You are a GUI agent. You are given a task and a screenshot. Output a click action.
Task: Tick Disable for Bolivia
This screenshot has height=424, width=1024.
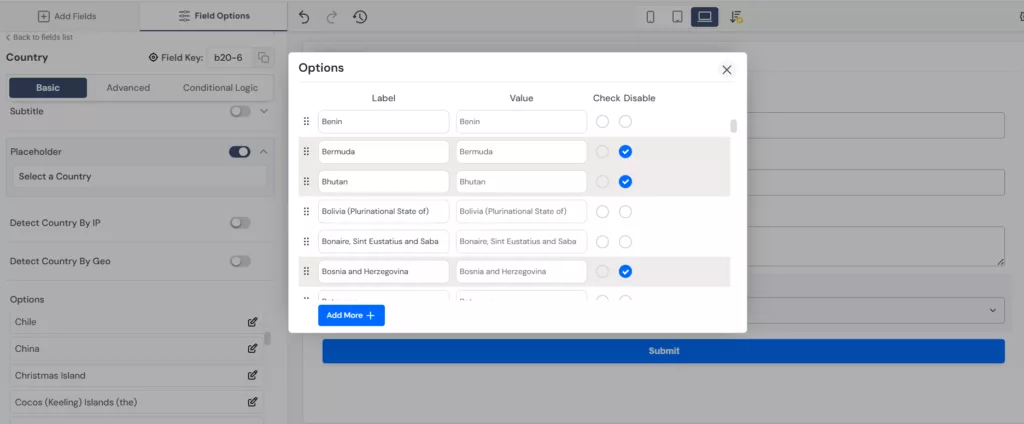point(625,212)
